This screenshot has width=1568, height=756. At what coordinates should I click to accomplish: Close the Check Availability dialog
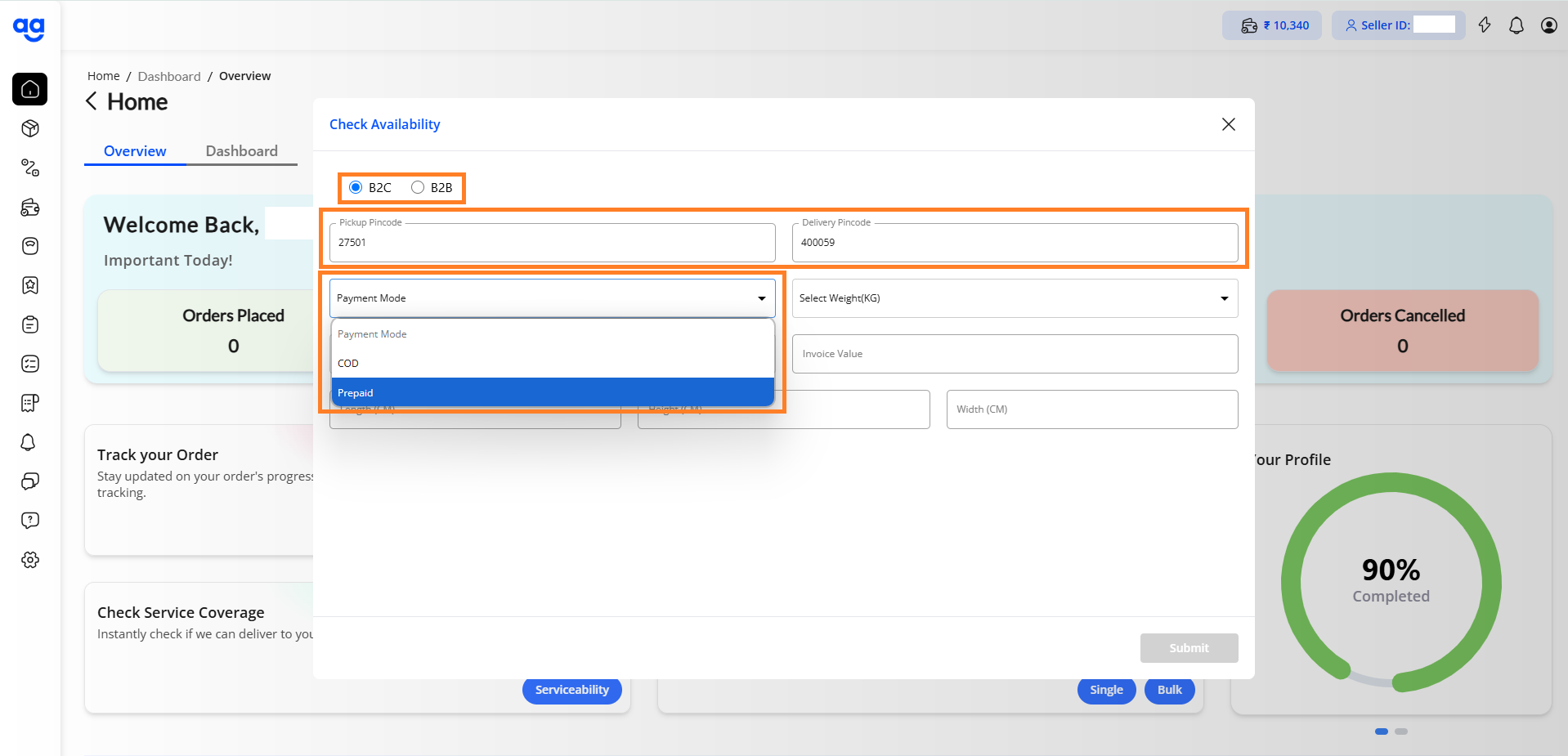point(1228,124)
